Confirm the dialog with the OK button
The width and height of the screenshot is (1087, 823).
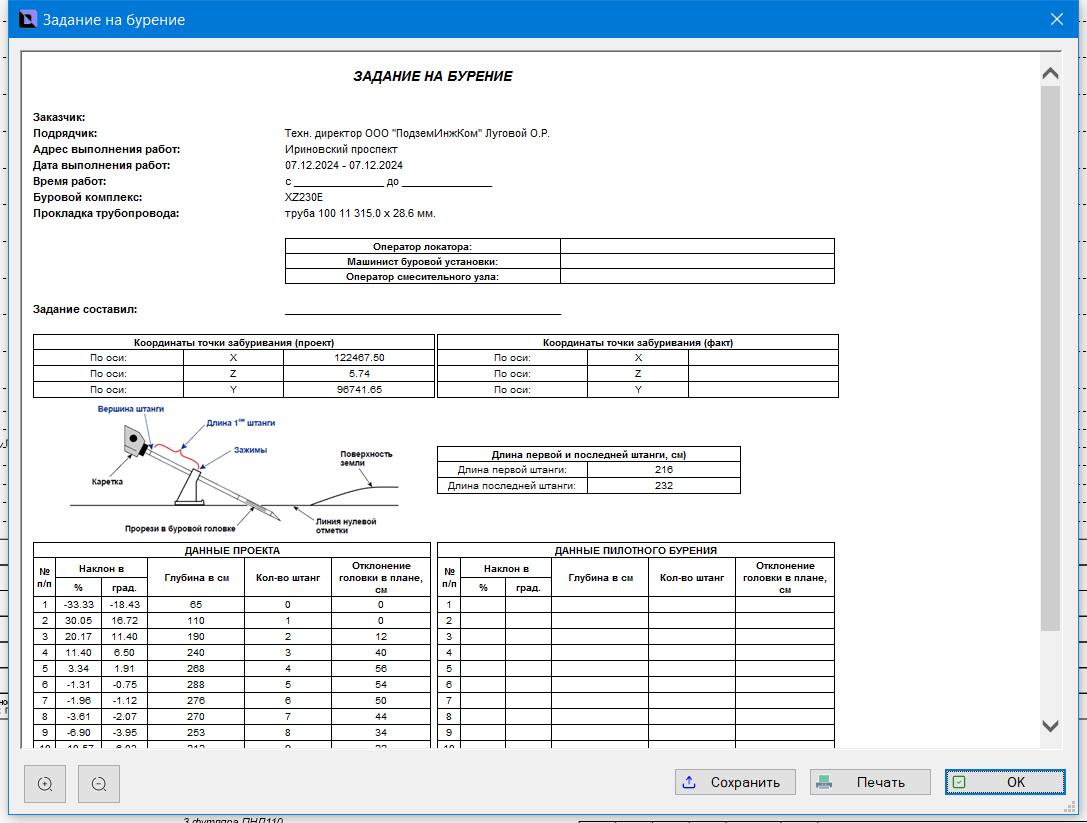[x=1005, y=782]
